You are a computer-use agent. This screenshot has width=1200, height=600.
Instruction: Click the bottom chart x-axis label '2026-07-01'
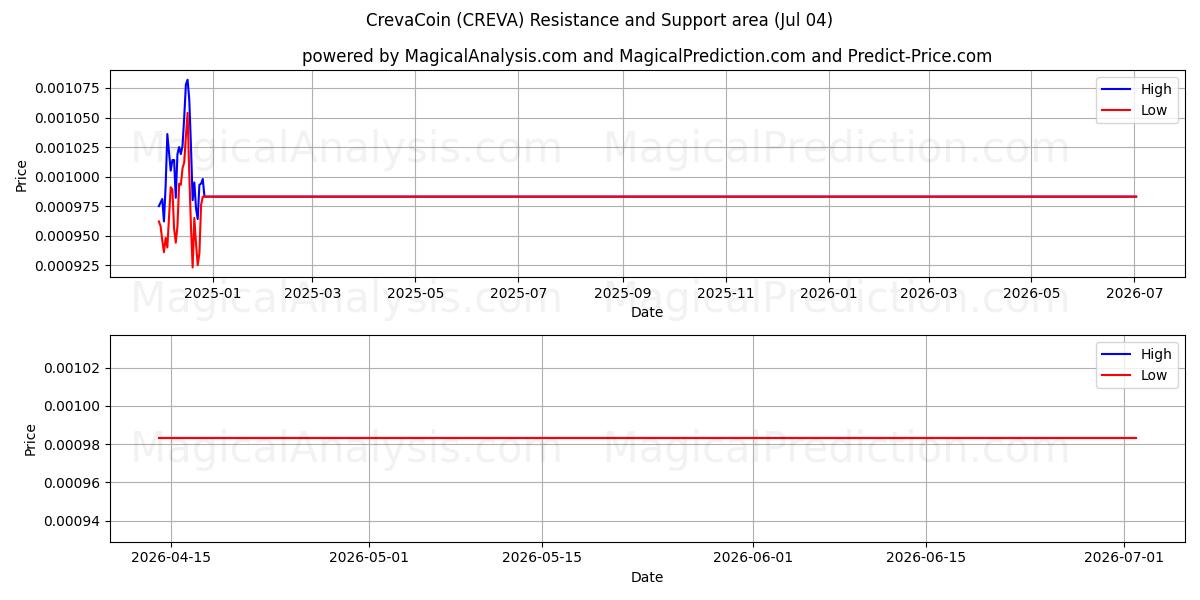[x=1124, y=558]
